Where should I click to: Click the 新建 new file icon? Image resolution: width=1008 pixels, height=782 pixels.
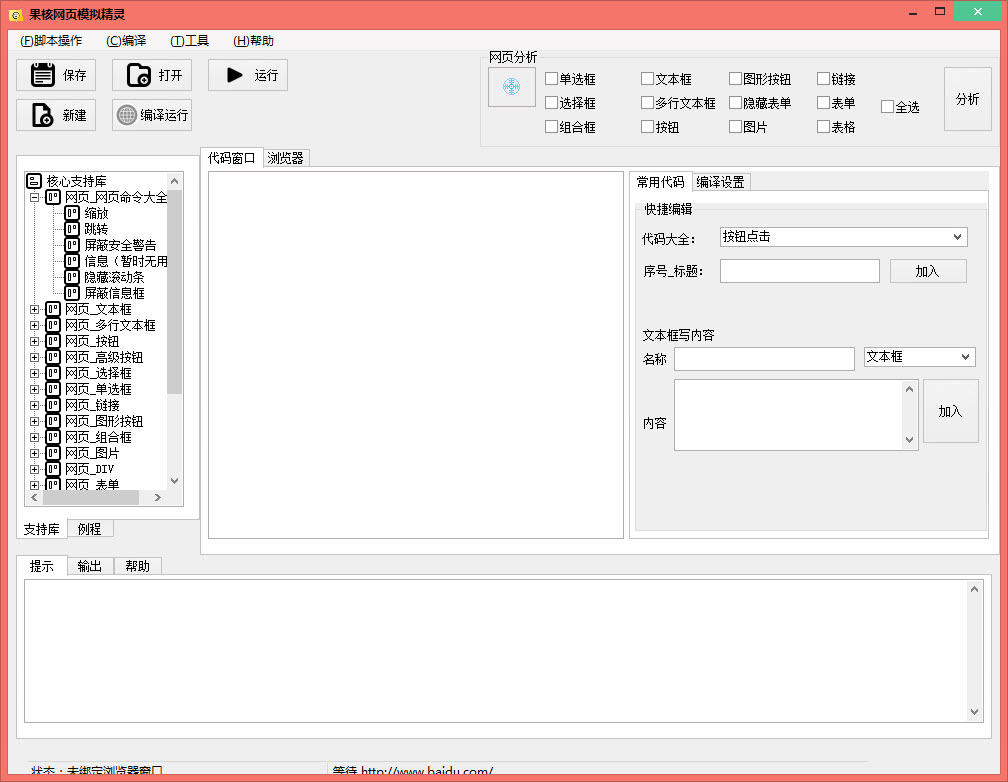pyautogui.click(x=42, y=115)
